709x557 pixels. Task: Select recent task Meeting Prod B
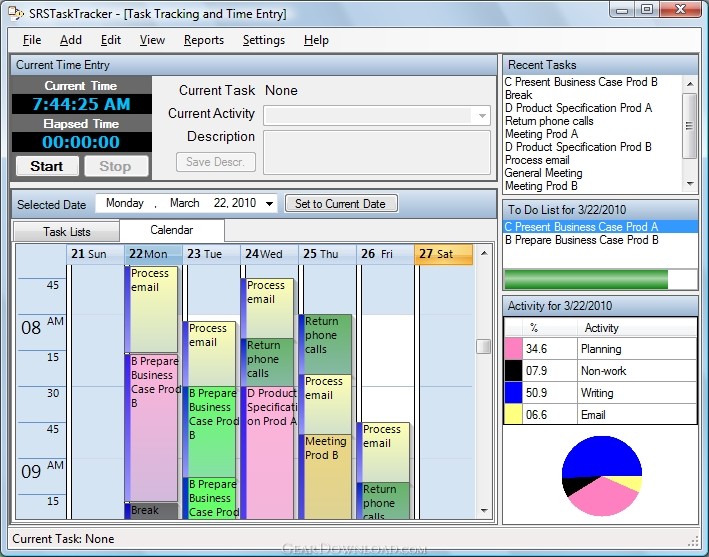click(541, 186)
